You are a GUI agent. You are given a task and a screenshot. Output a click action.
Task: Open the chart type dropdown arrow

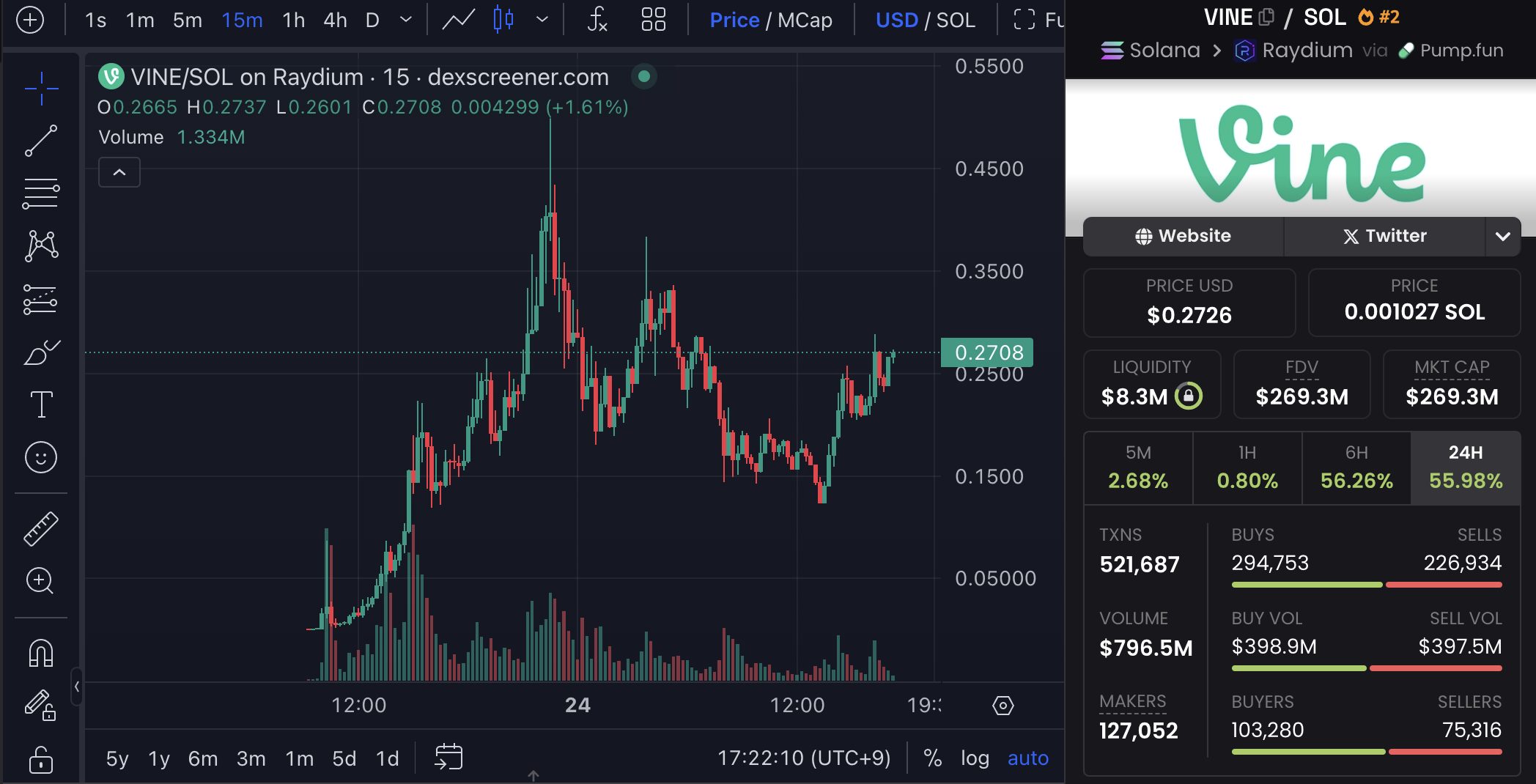coord(542,20)
